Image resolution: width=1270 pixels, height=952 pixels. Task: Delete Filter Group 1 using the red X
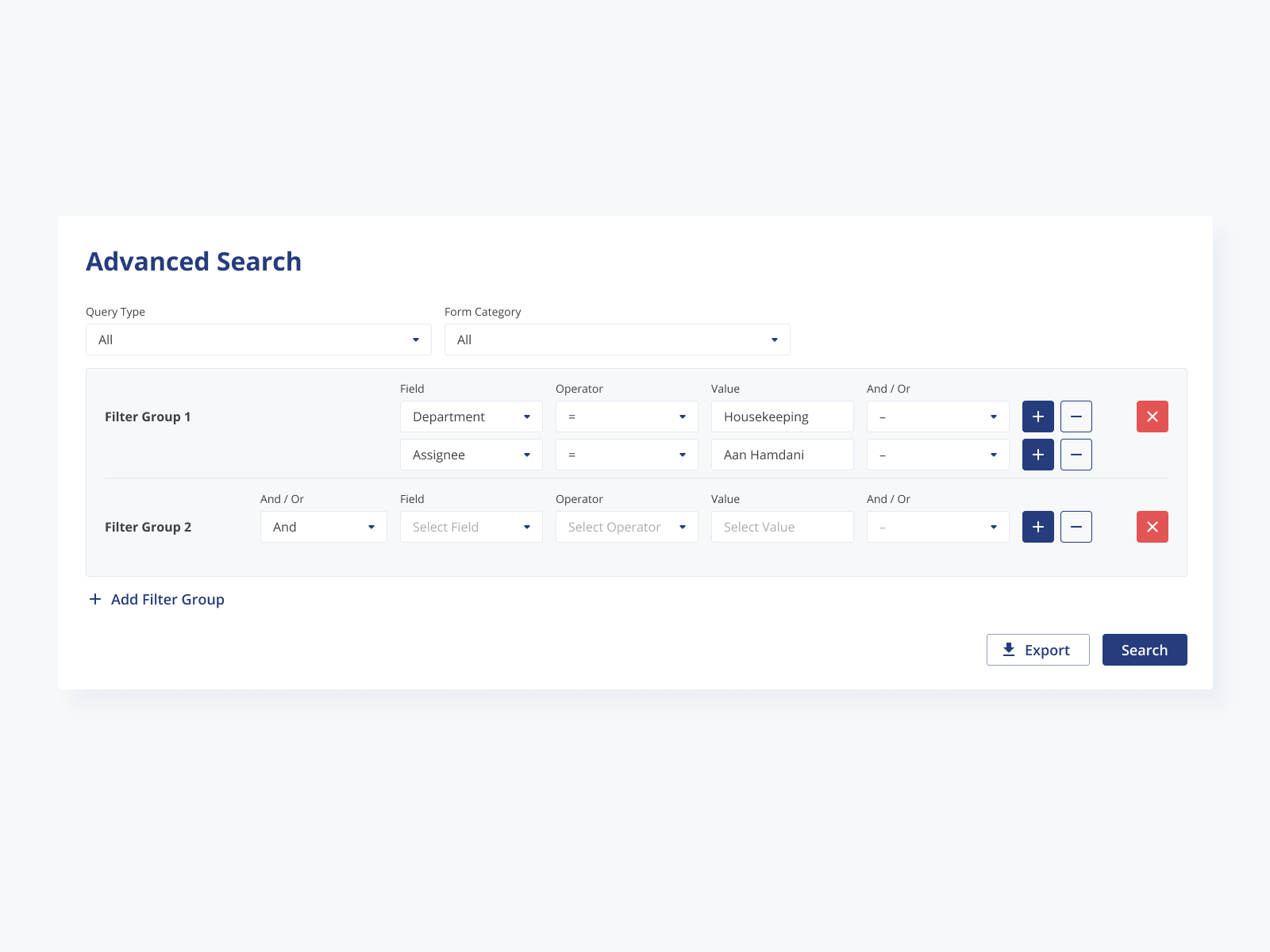point(1152,416)
